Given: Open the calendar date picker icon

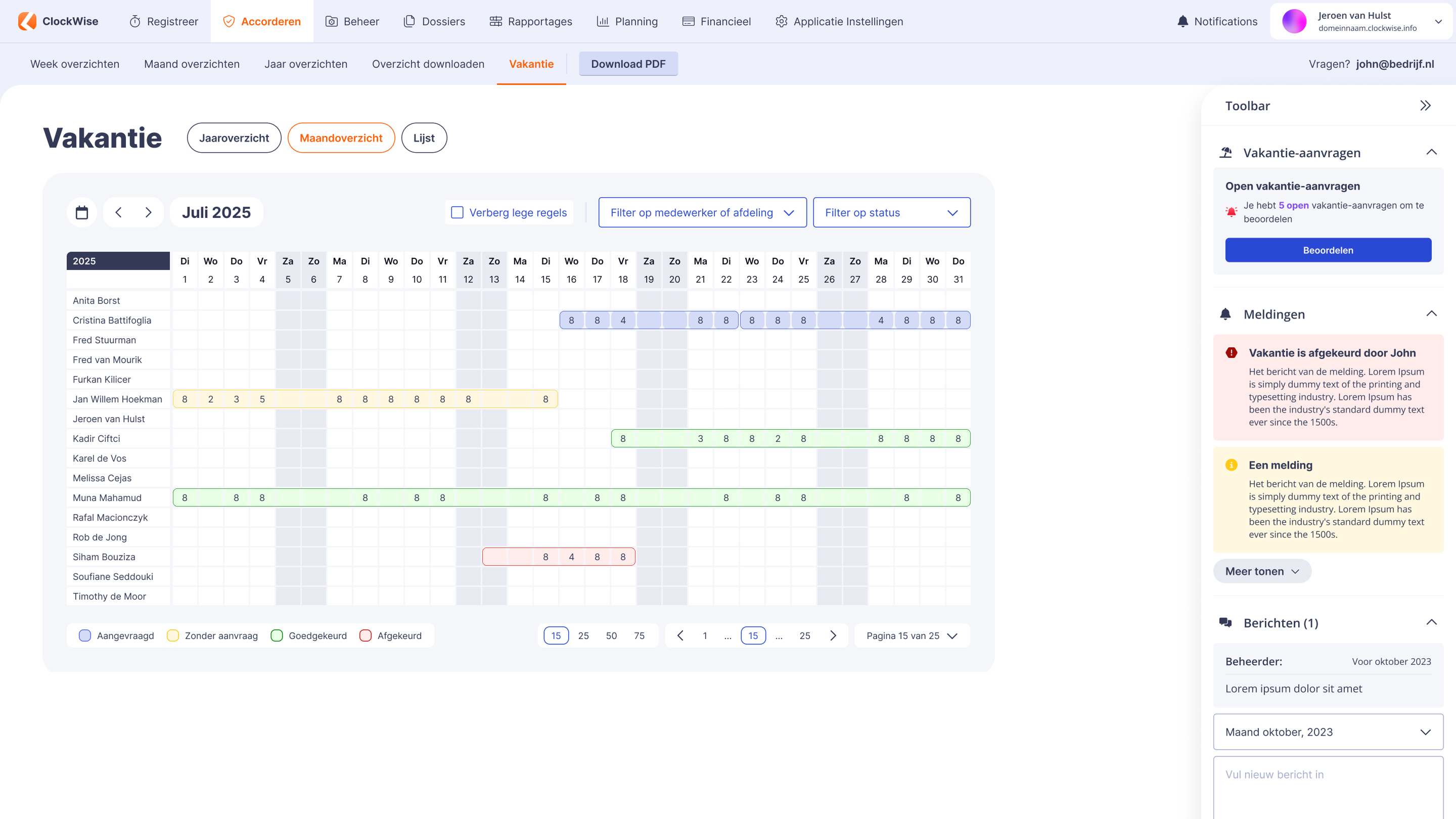Looking at the screenshot, I should (82, 212).
